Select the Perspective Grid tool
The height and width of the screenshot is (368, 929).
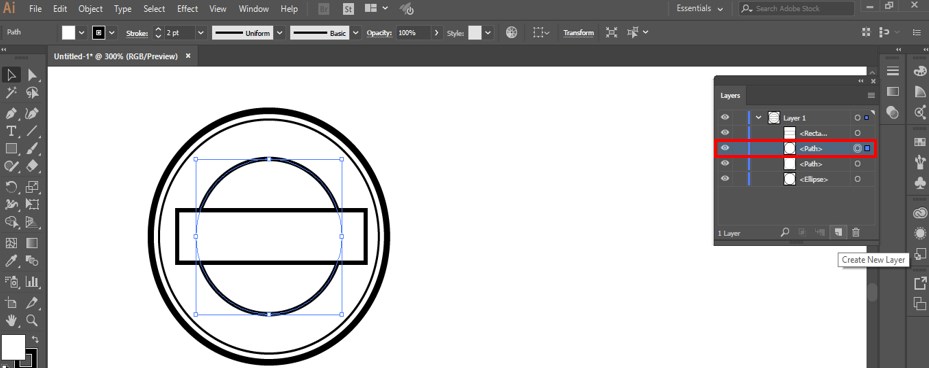coord(32,223)
